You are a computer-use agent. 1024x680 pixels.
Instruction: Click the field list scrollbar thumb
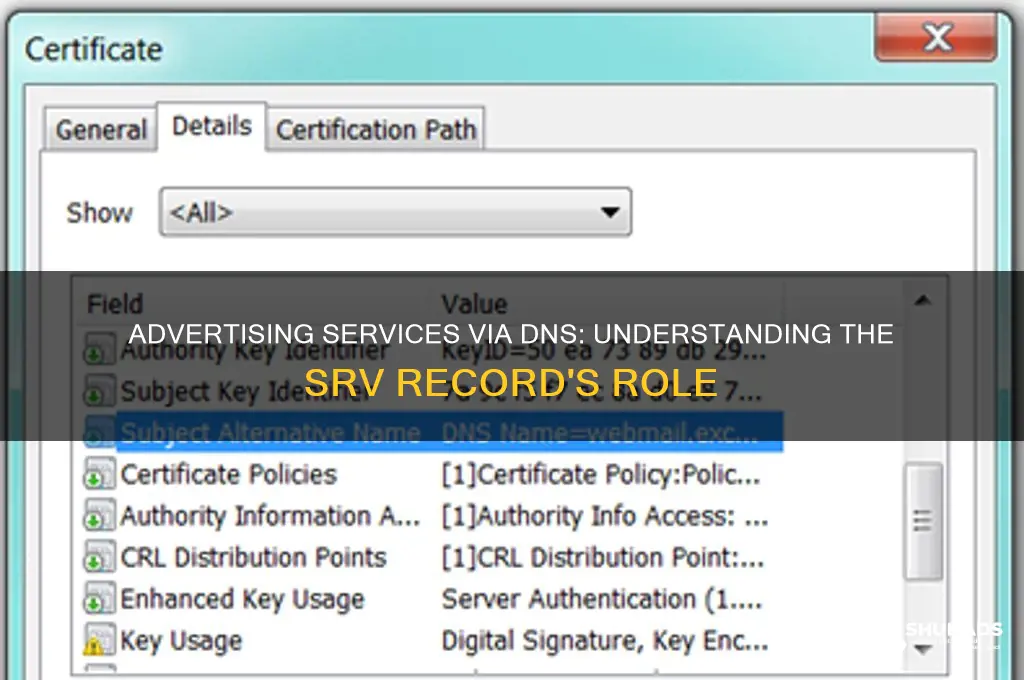(923, 521)
